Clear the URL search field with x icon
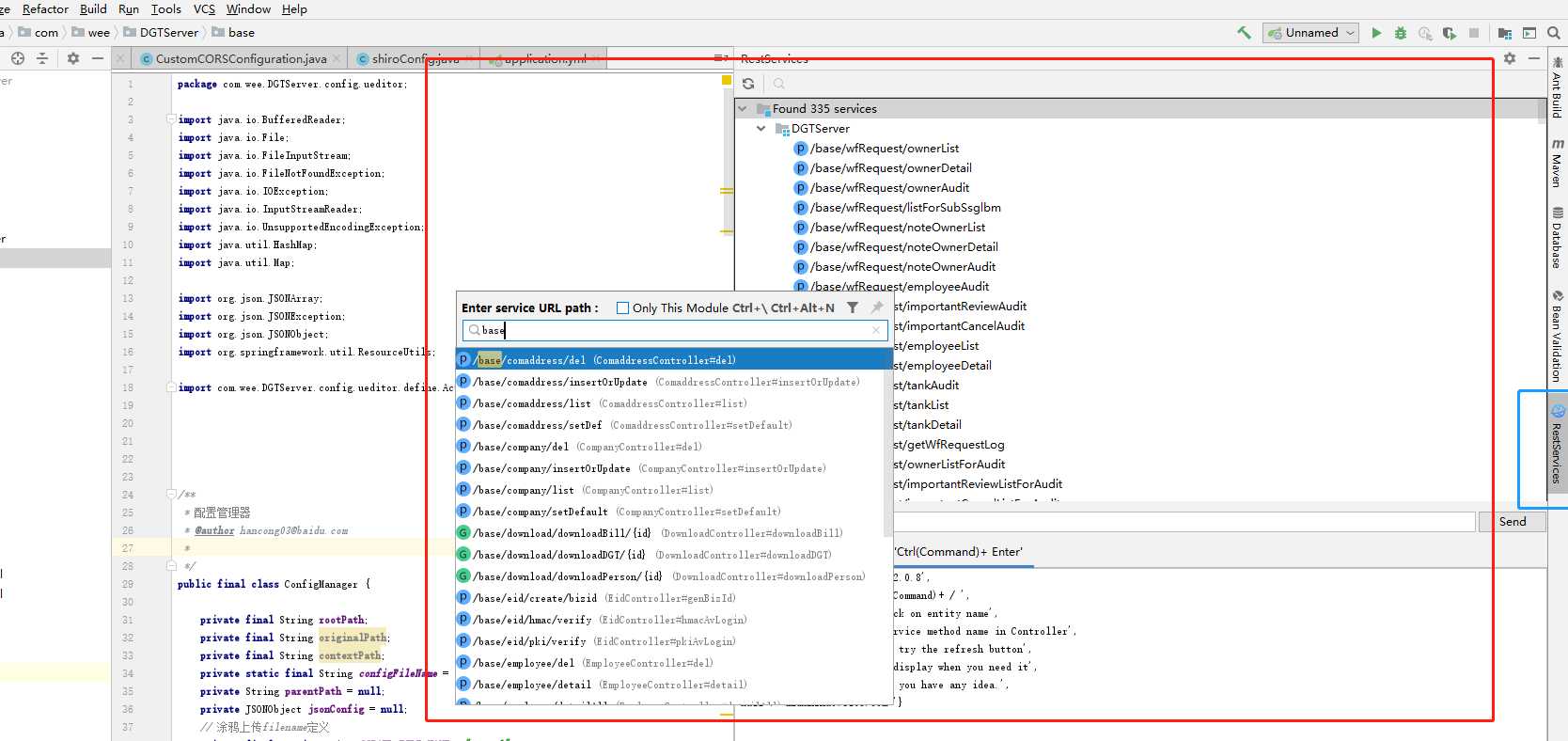1568x741 pixels. [x=876, y=330]
